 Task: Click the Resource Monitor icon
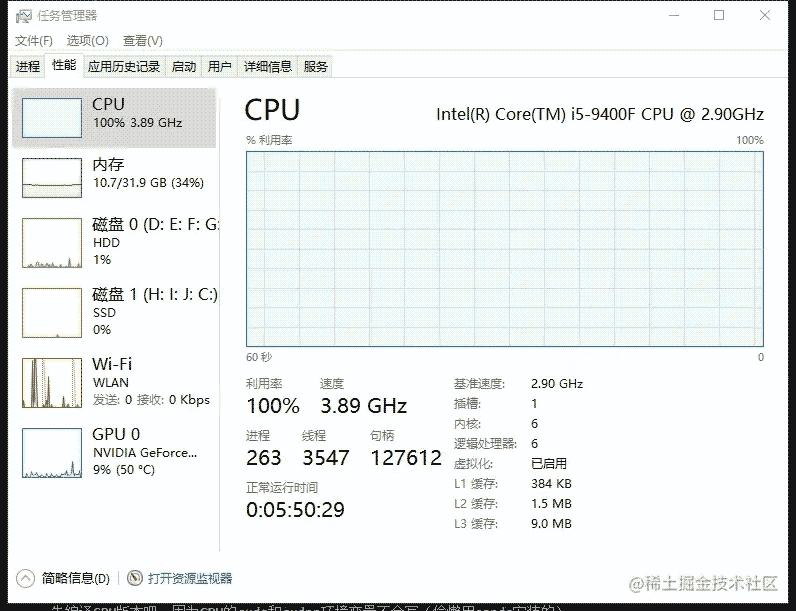135,578
